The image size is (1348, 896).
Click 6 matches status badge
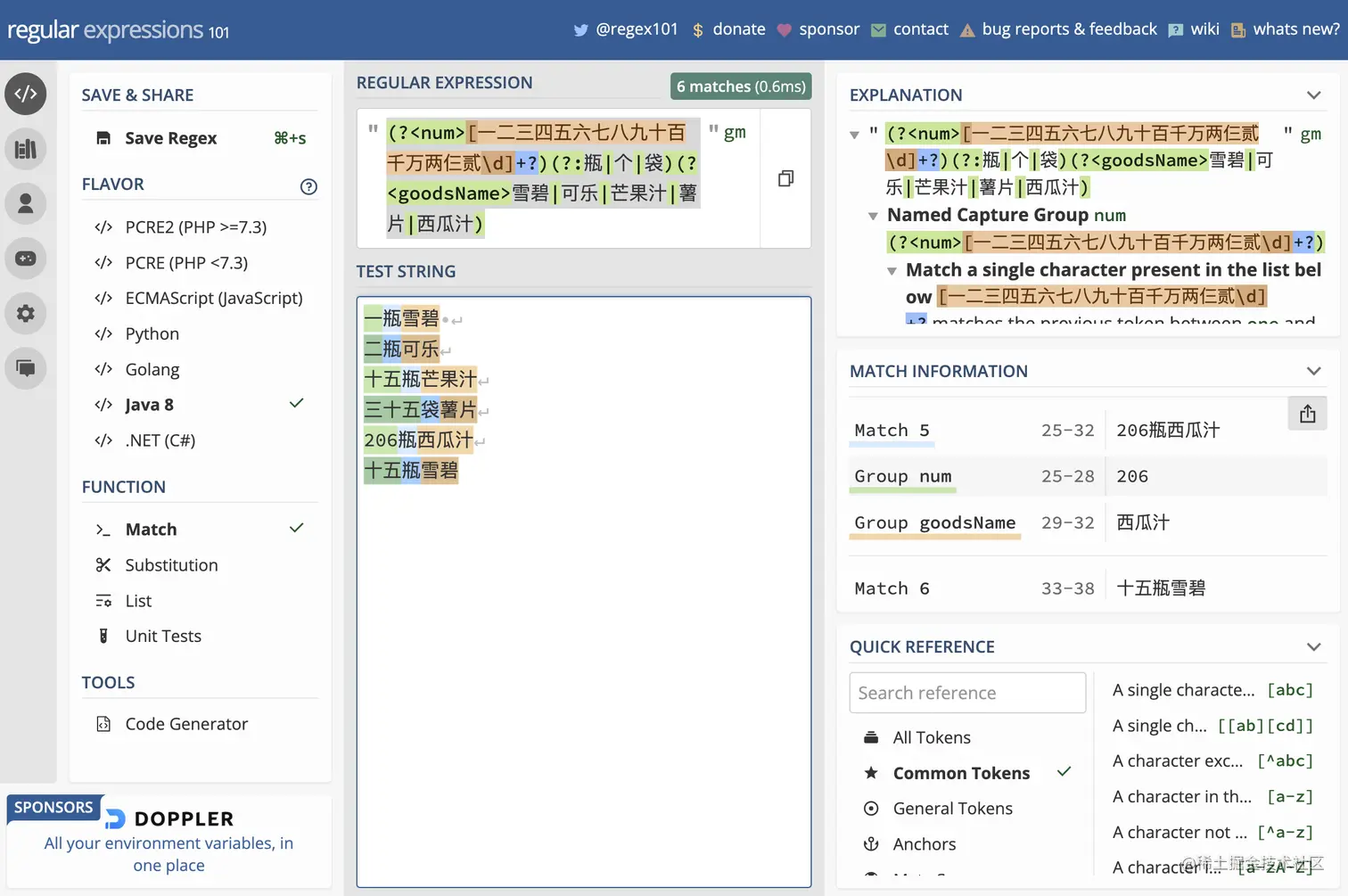click(741, 86)
